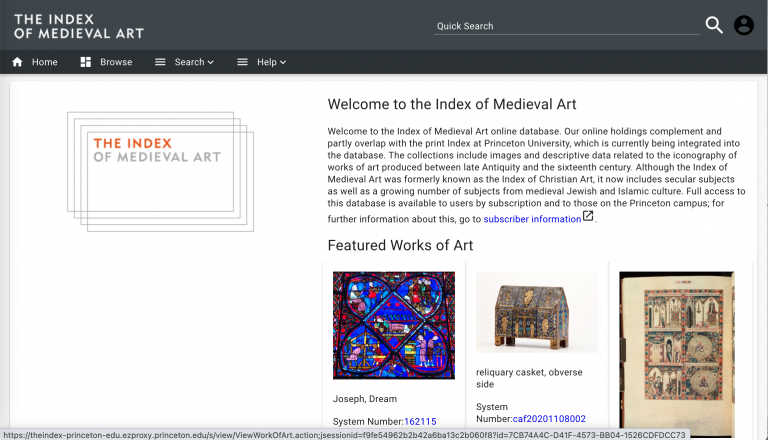Click the Browse grid icon

point(86,62)
